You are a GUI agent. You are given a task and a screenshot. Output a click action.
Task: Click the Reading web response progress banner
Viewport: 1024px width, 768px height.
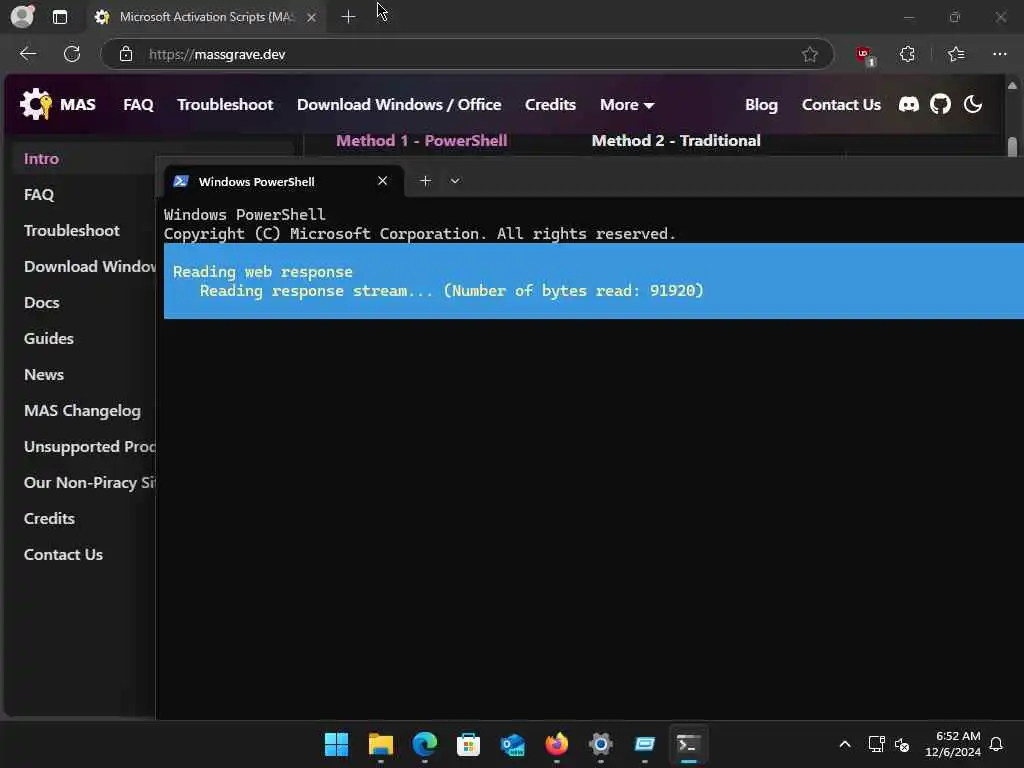(x=594, y=281)
